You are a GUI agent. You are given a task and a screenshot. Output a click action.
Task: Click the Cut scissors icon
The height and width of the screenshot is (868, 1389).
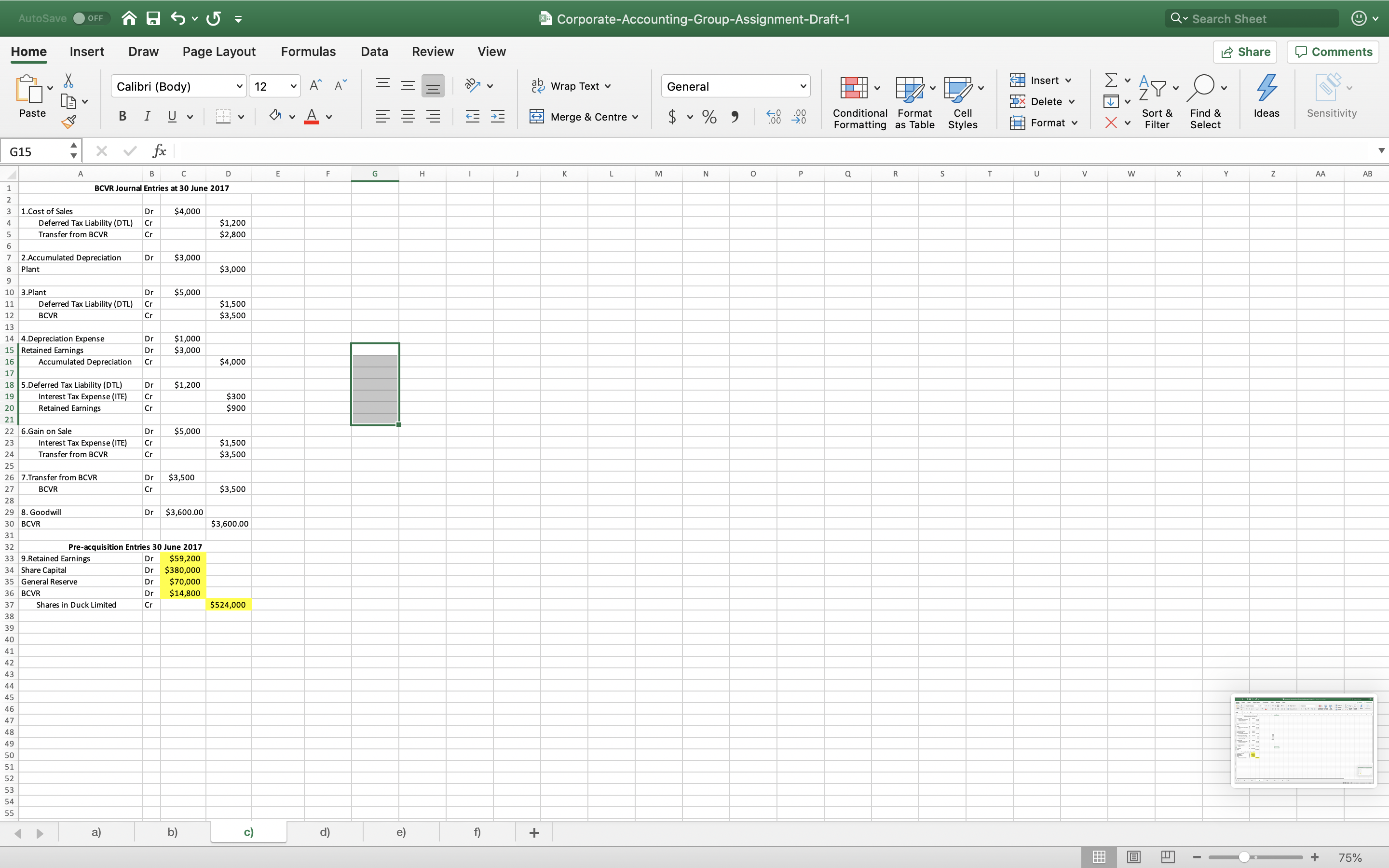point(68,81)
